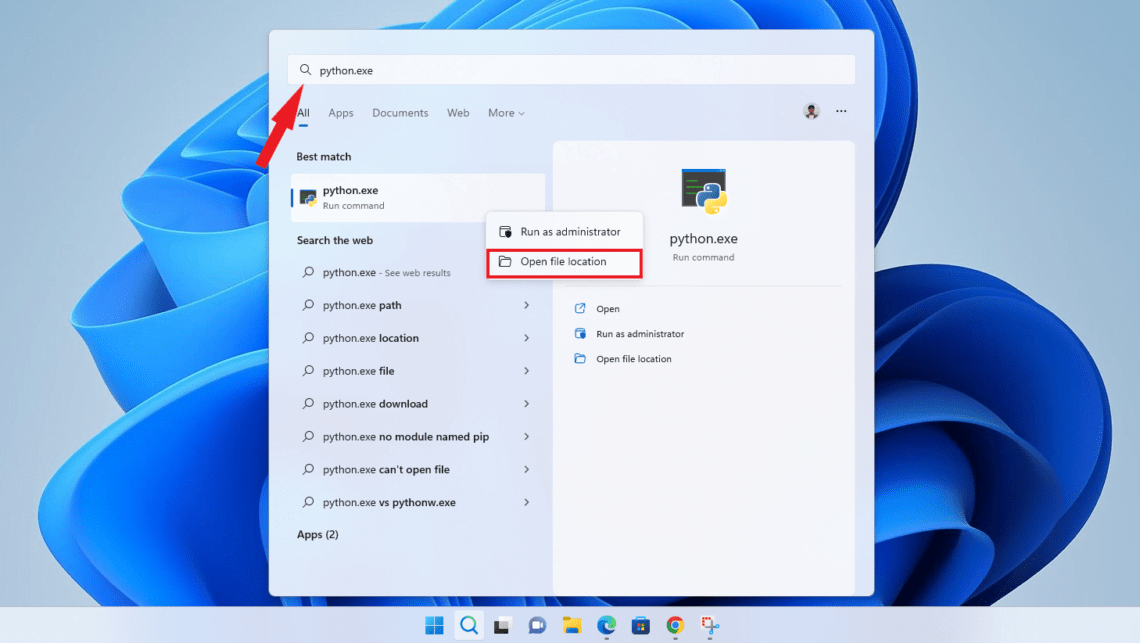The image size is (1140, 643).
Task: Open the Microsoft Edge taskbar icon
Action: pos(605,625)
